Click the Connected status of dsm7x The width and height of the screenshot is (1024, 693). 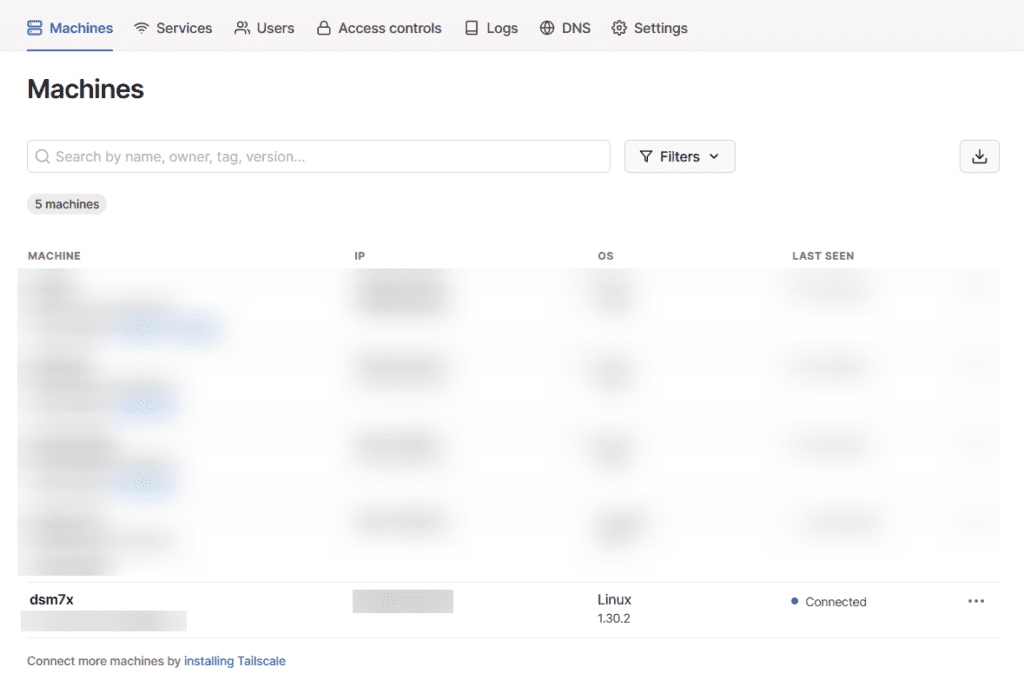coord(829,602)
